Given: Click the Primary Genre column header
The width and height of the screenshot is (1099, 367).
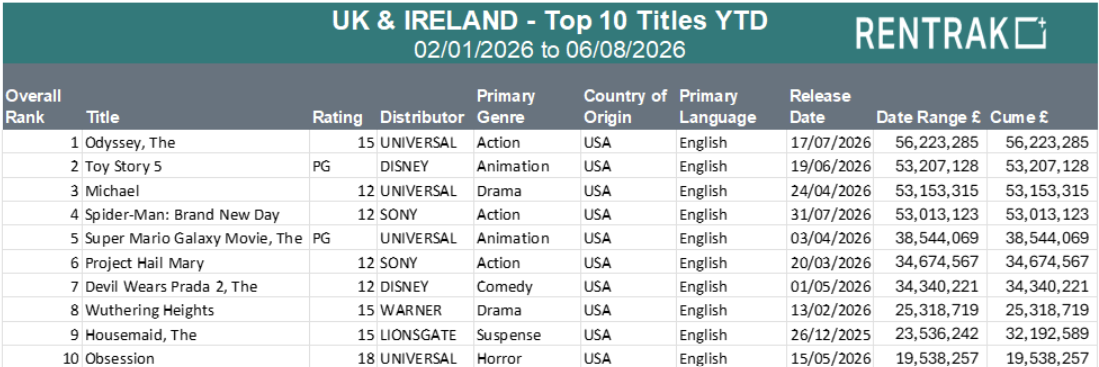Looking at the screenshot, I should [x=506, y=106].
